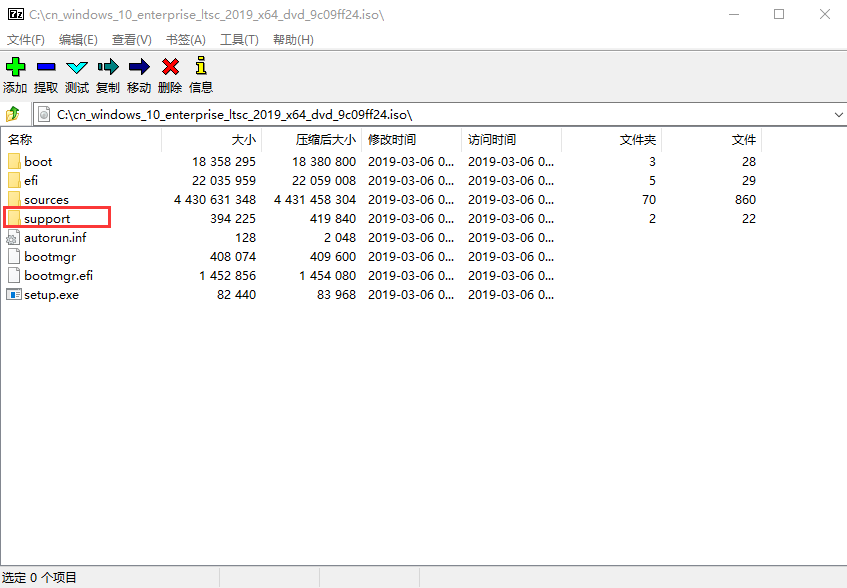The height and width of the screenshot is (588, 847).
Task: Sort by 访问时间 column header
Action: pos(511,140)
